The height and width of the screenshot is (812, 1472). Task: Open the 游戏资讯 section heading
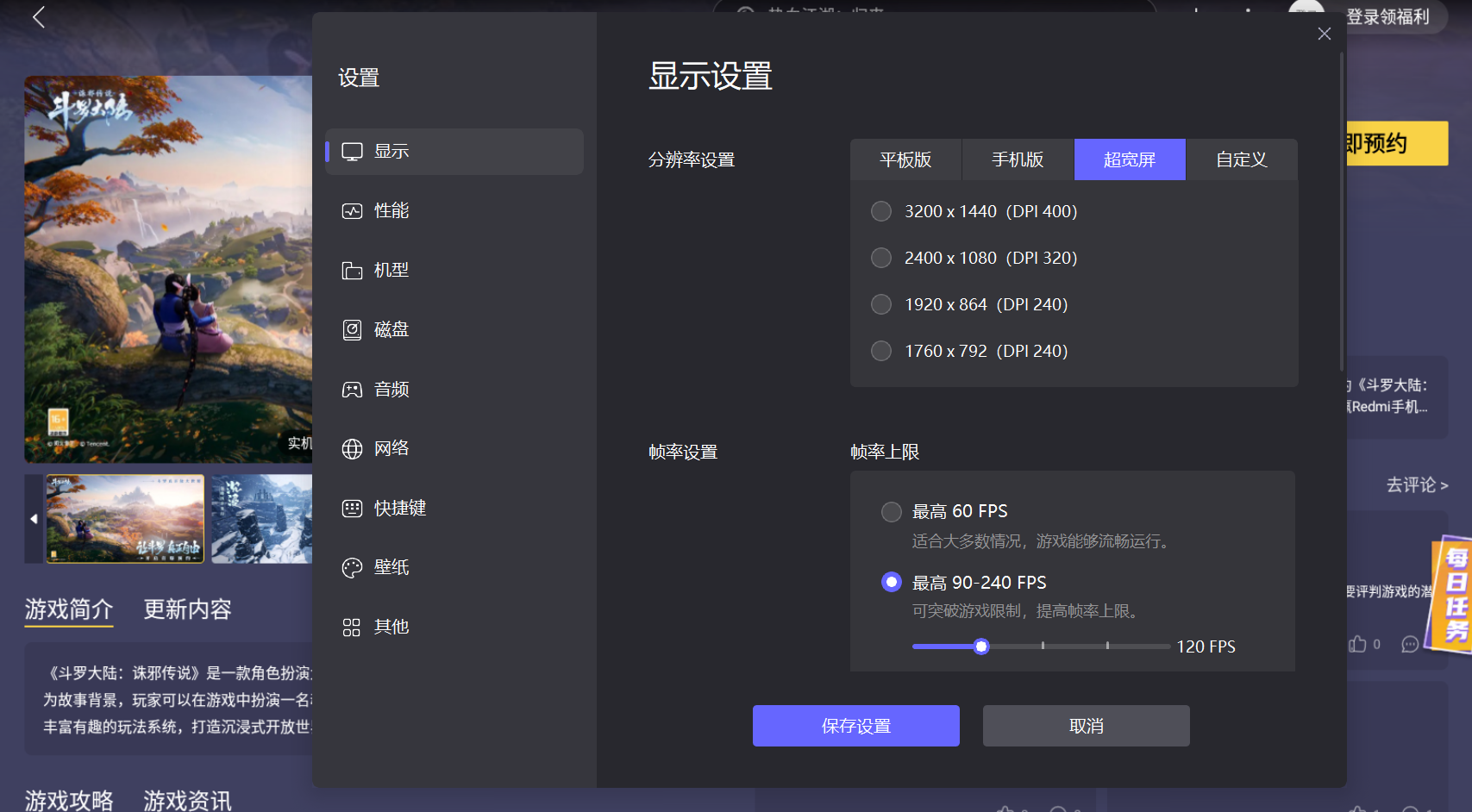[x=187, y=800]
